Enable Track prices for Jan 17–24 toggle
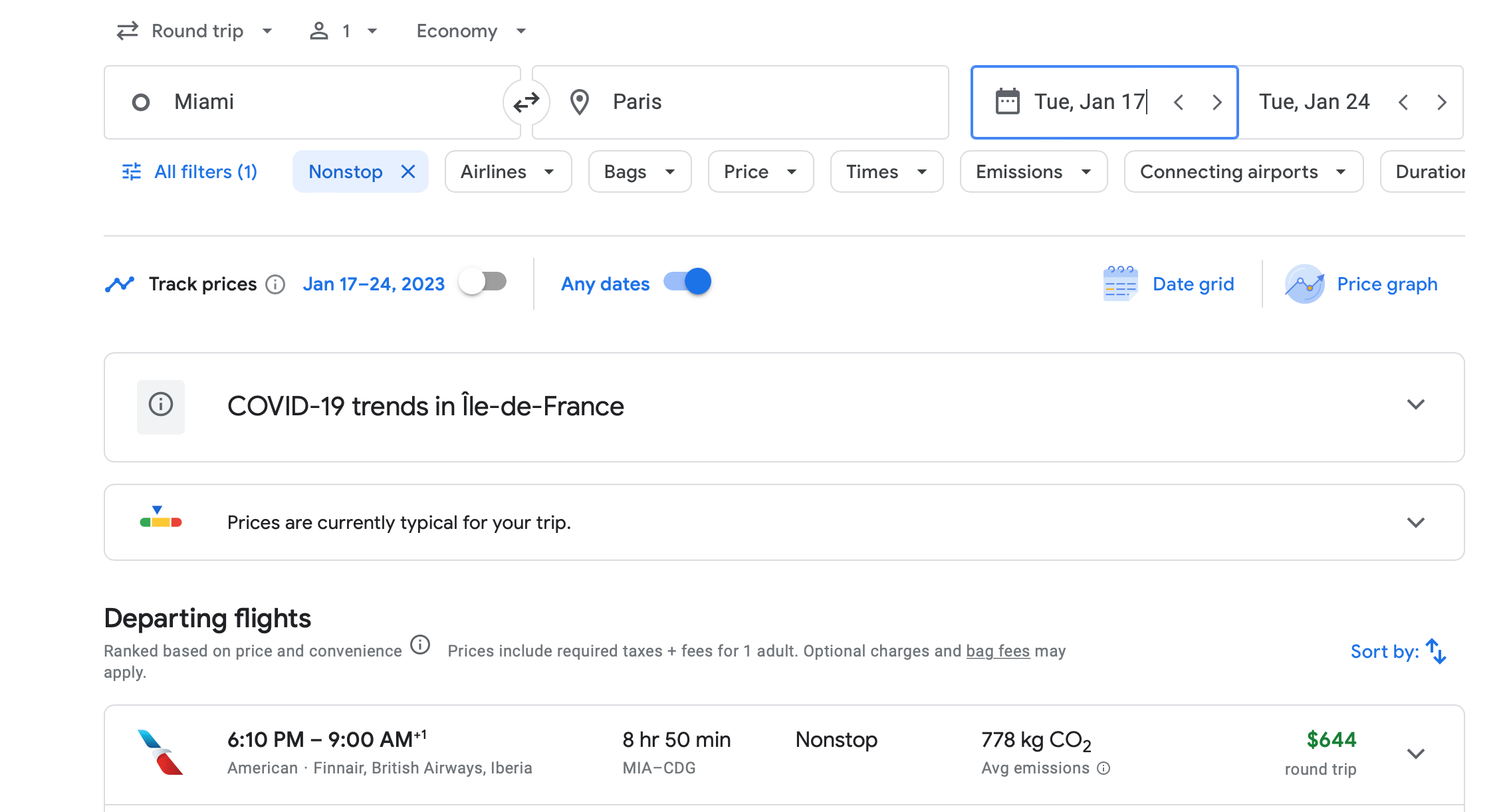Screen dimensions: 1509x812 [483, 282]
